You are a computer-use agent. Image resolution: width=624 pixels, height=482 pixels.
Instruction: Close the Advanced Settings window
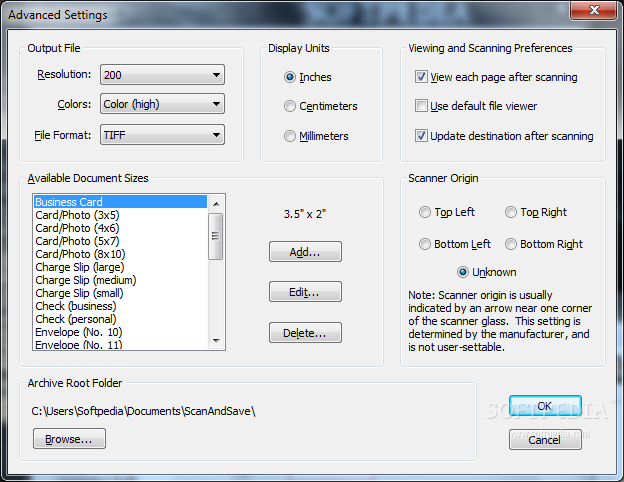click(593, 10)
